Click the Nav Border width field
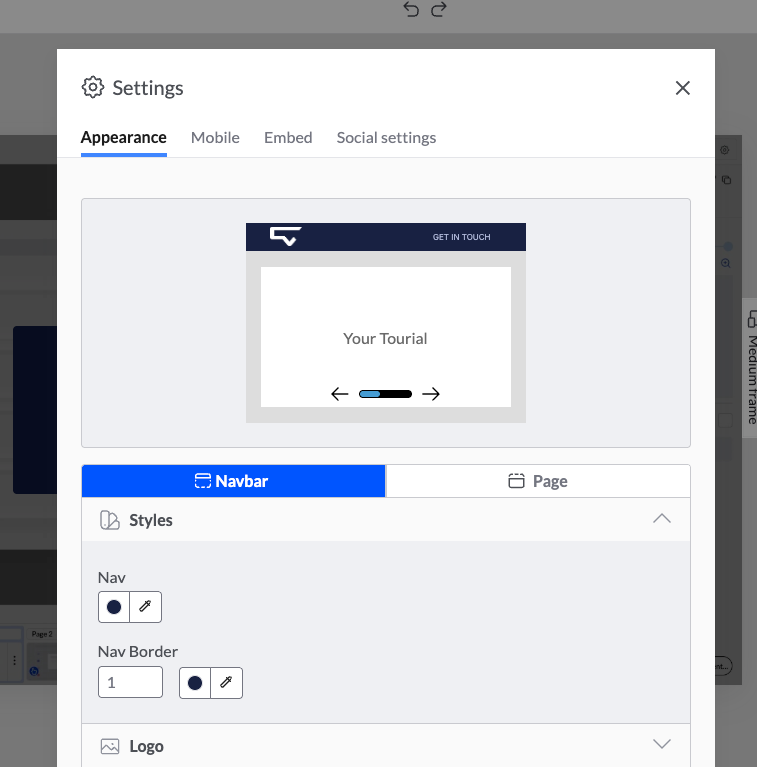Image resolution: width=757 pixels, height=767 pixels. point(130,683)
